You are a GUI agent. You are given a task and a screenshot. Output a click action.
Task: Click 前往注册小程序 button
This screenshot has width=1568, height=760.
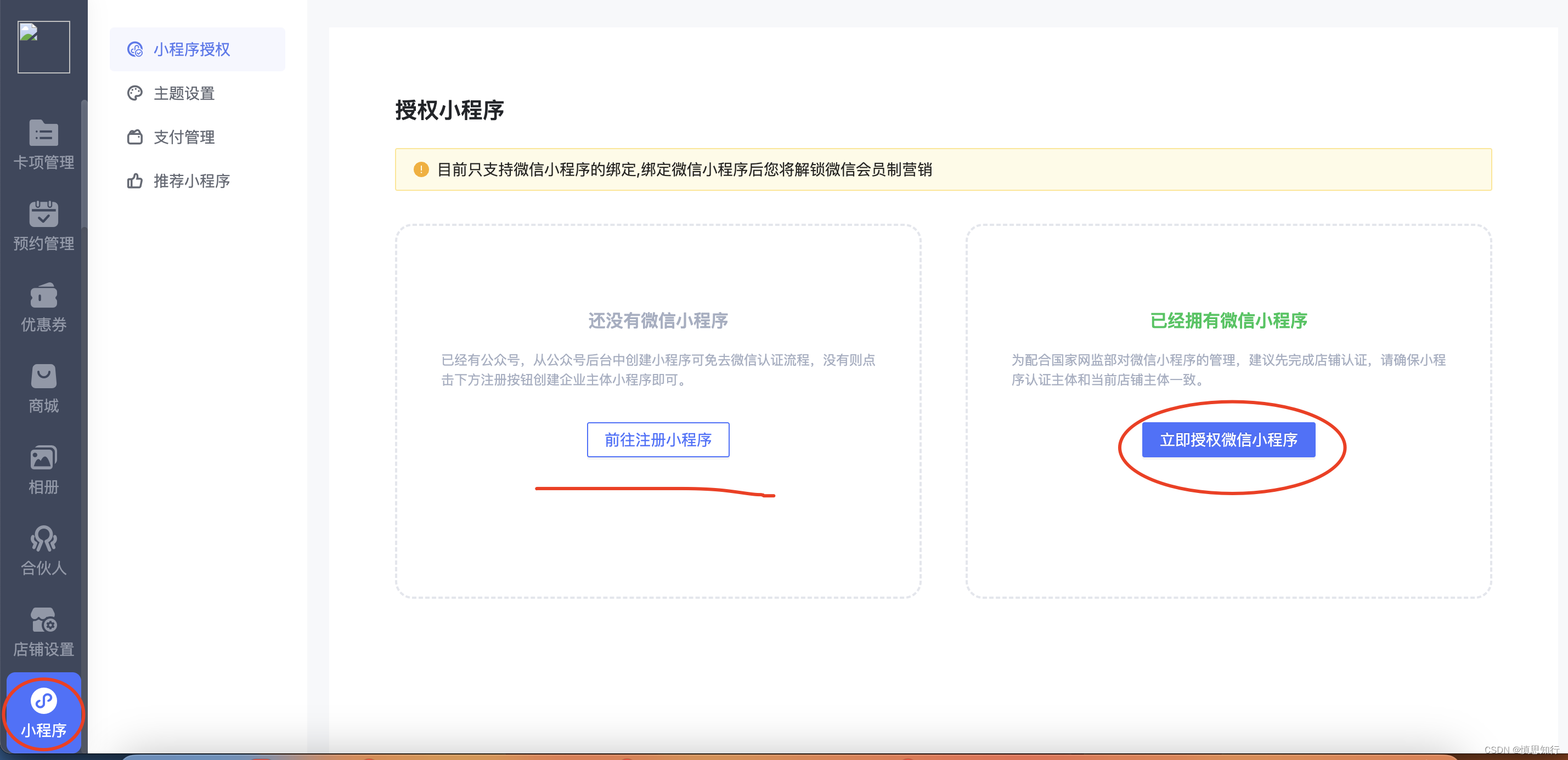coord(657,439)
